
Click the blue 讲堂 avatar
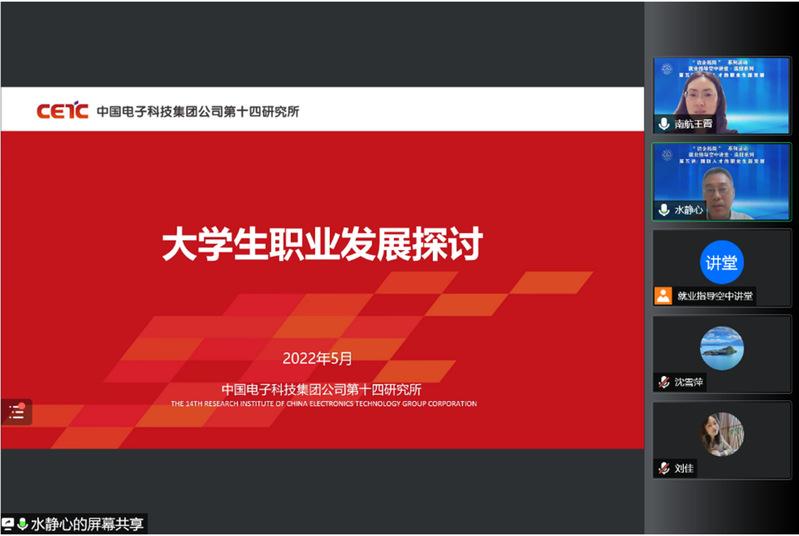pyautogui.click(x=722, y=262)
